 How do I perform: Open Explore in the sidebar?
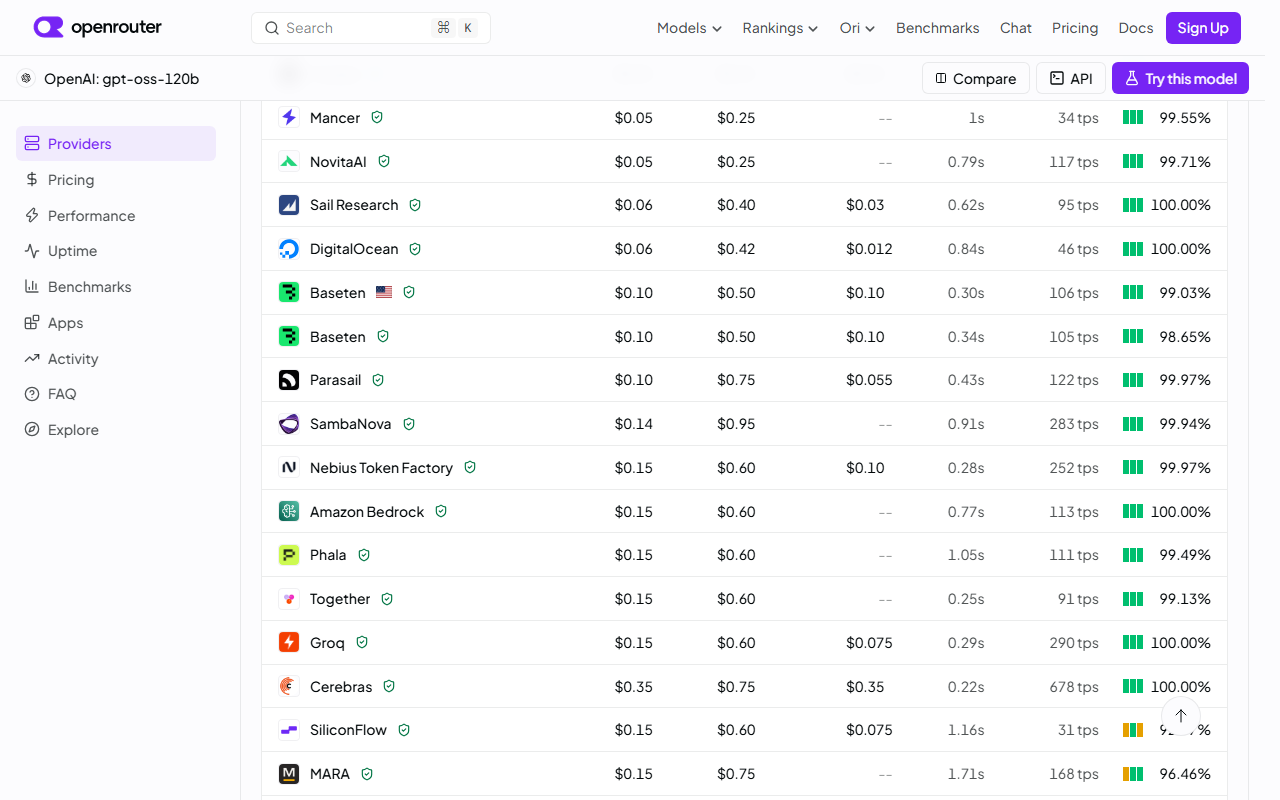click(116, 430)
